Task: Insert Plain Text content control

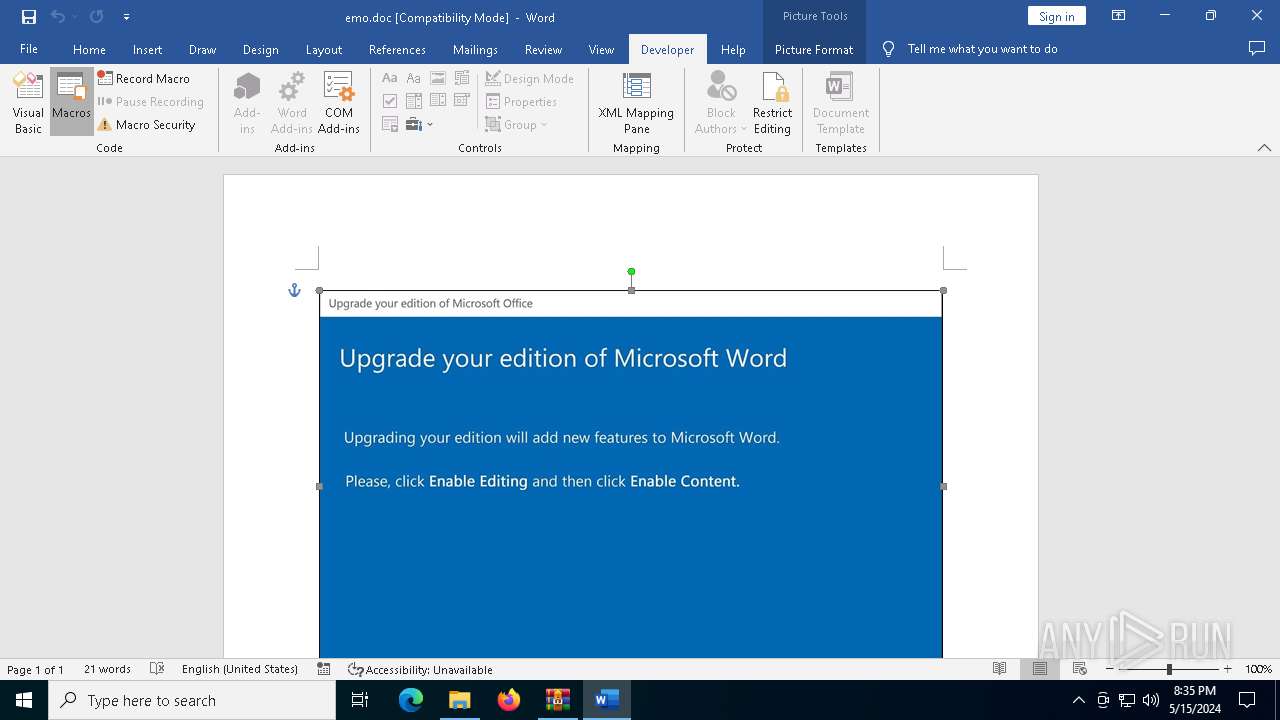Action: coord(414,78)
